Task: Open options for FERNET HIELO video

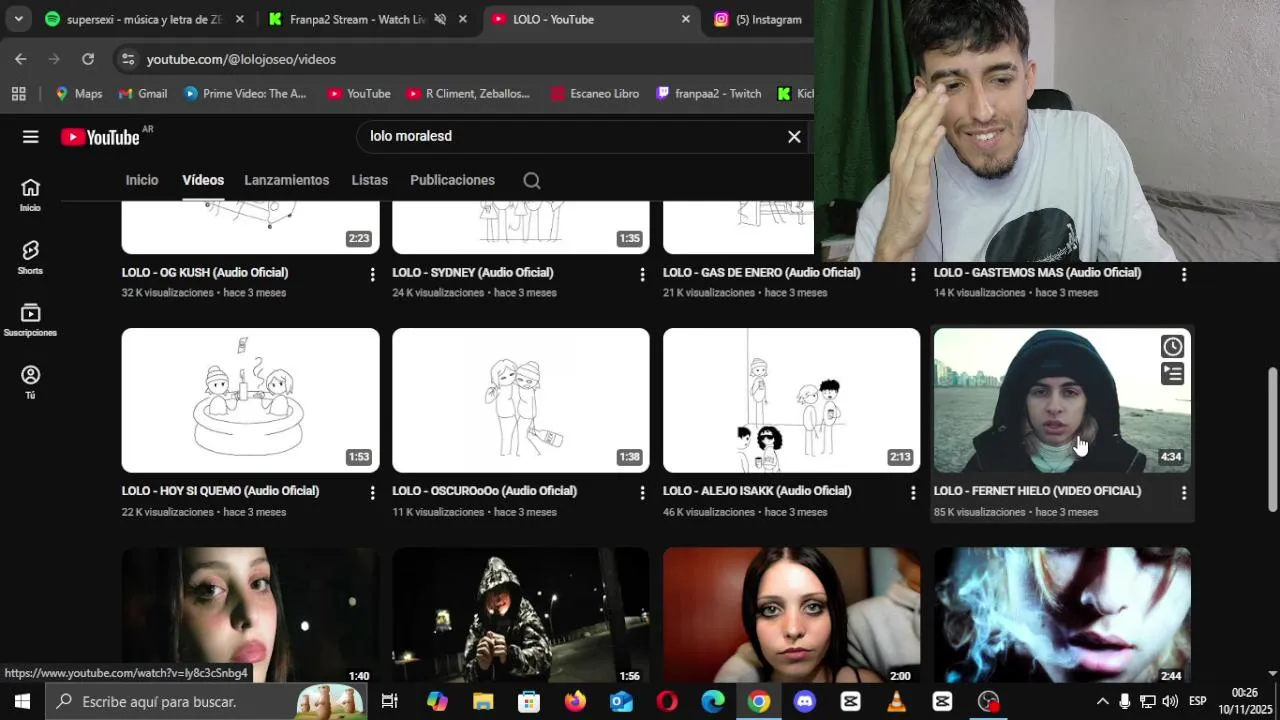Action: [x=1184, y=493]
